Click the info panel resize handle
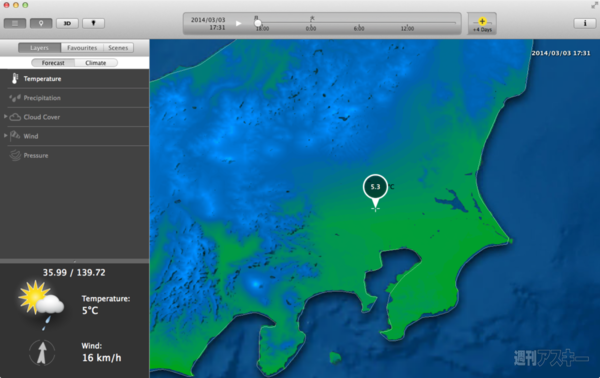 75,261
